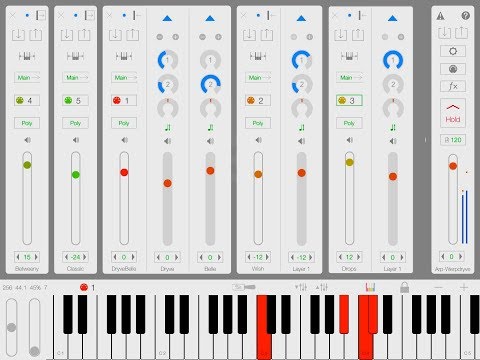Viewport: 480px width, 360px height.
Task: Click the import icon on the Classic strip
Action: pos(67,35)
